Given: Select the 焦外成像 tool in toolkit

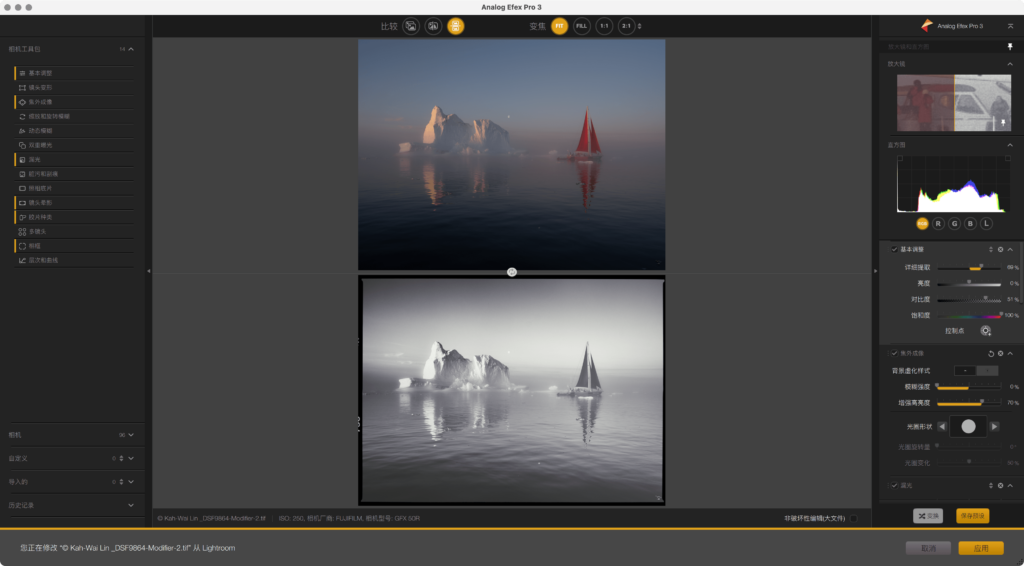Looking at the screenshot, I should 74,102.
